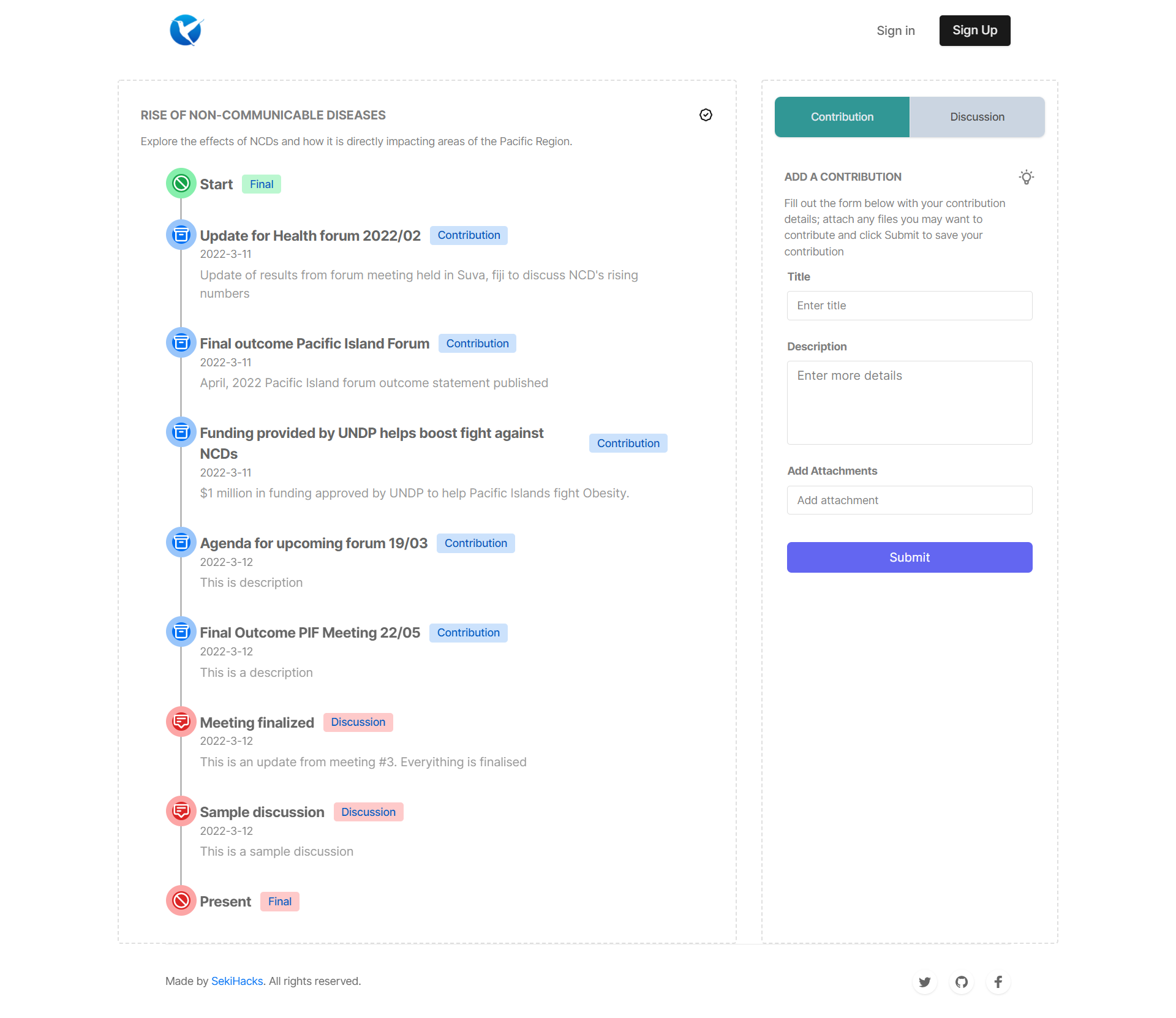
Task: Click the green Start timeline marker icon
Action: coord(181,183)
